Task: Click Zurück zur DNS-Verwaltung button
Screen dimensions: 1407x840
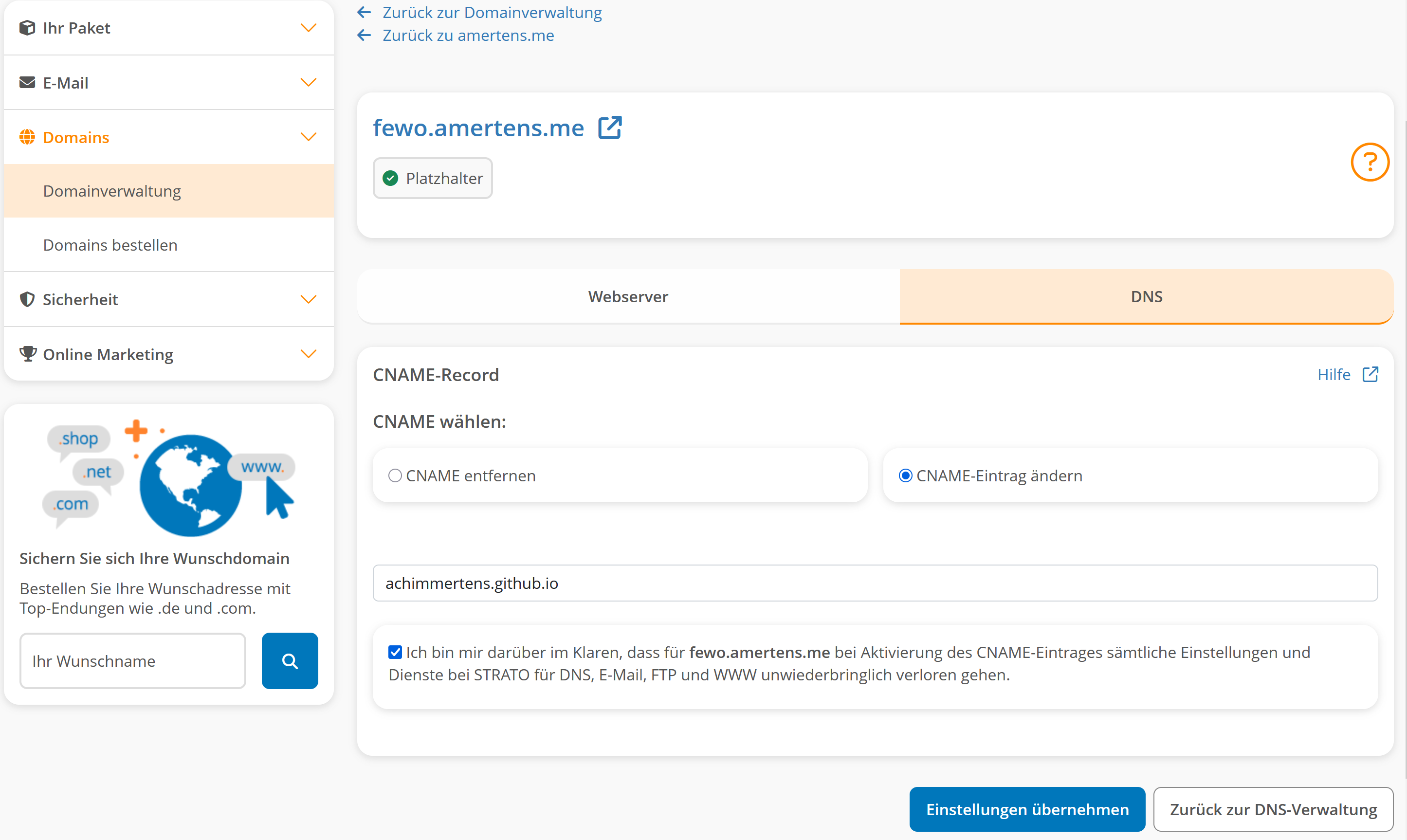Action: (x=1274, y=809)
